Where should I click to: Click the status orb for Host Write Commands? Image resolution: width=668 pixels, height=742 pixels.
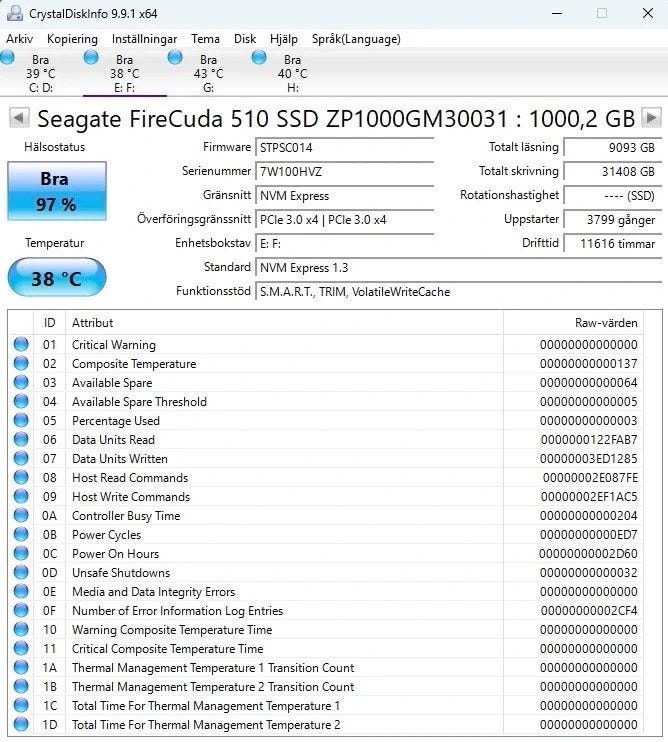(21, 496)
